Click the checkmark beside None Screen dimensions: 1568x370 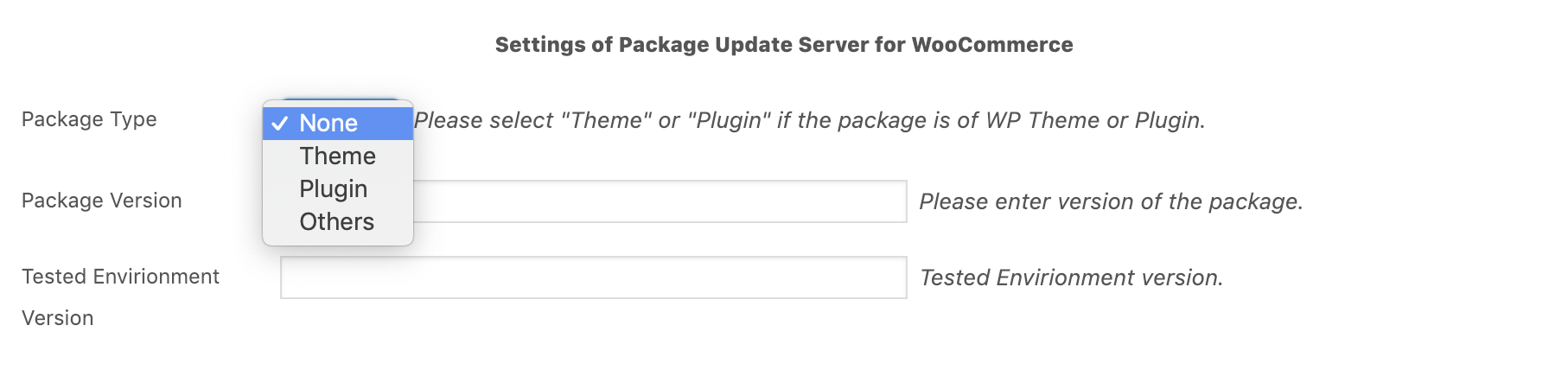click(279, 124)
